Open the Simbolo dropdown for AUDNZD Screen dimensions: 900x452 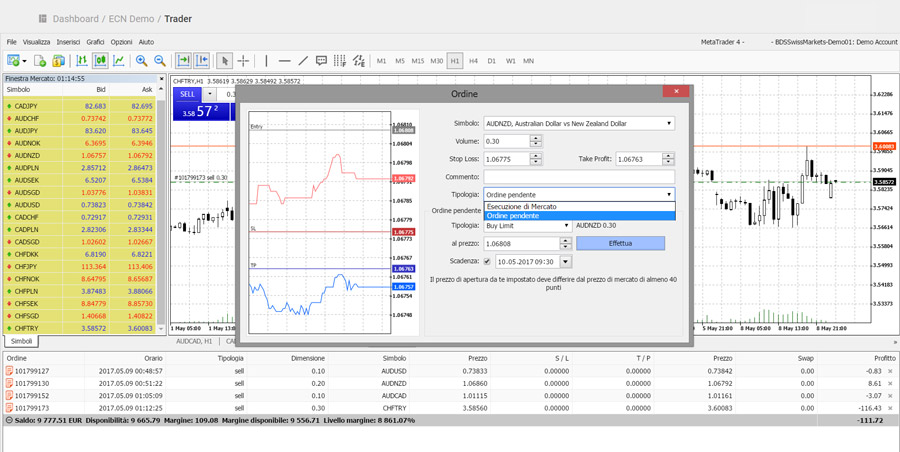click(669, 124)
